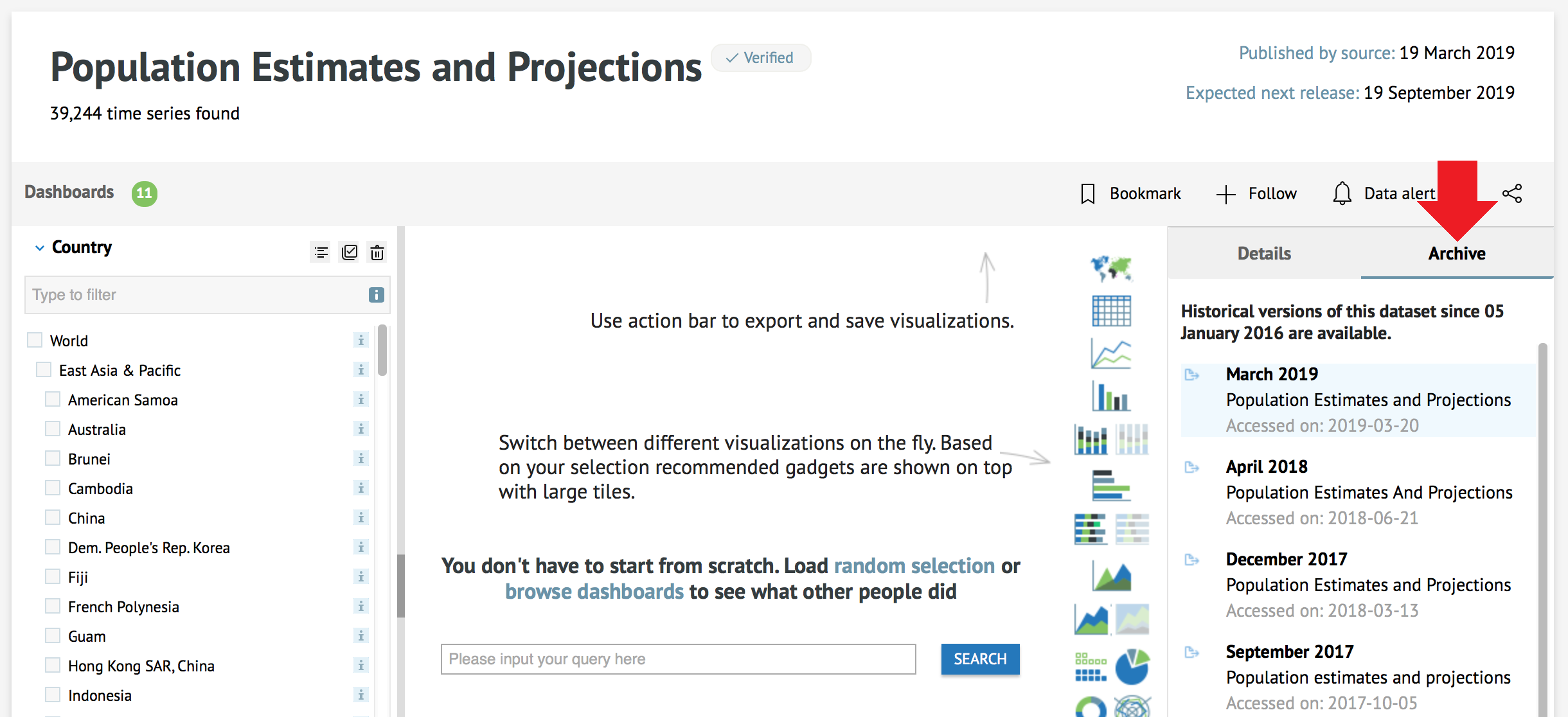Click the SEARCH button

coord(980,659)
